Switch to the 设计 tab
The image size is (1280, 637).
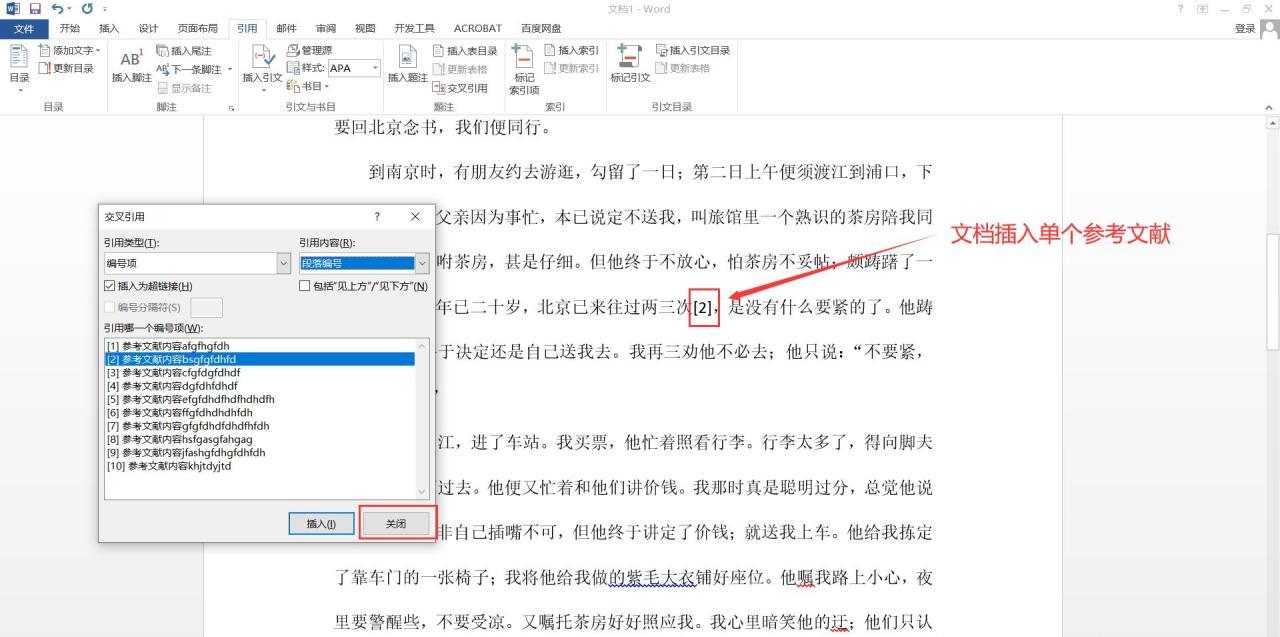pyautogui.click(x=148, y=29)
